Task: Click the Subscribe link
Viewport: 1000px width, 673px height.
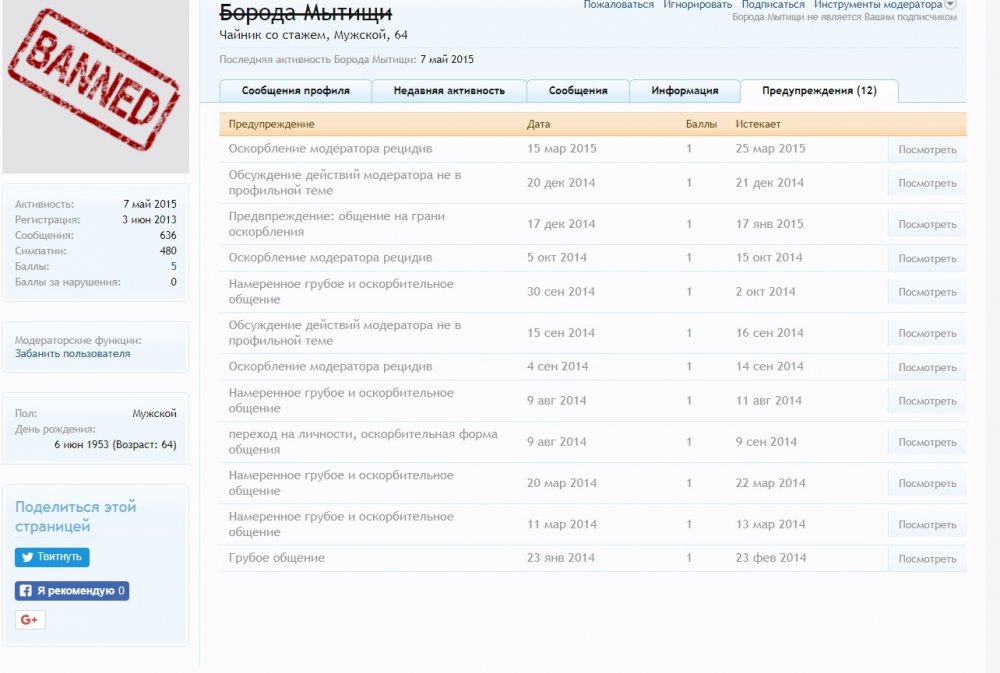Action: (773, 5)
